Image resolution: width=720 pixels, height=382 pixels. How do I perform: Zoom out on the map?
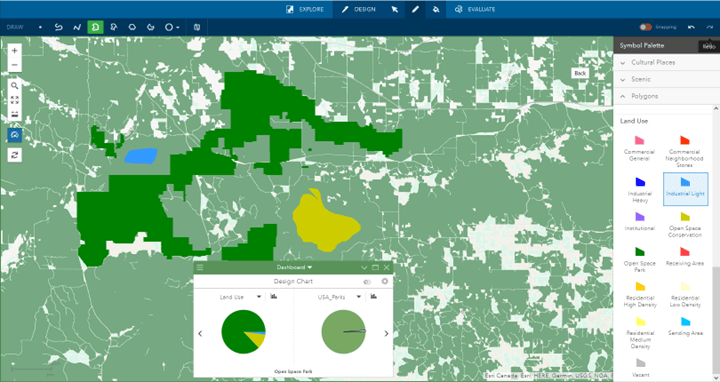[x=14, y=65]
